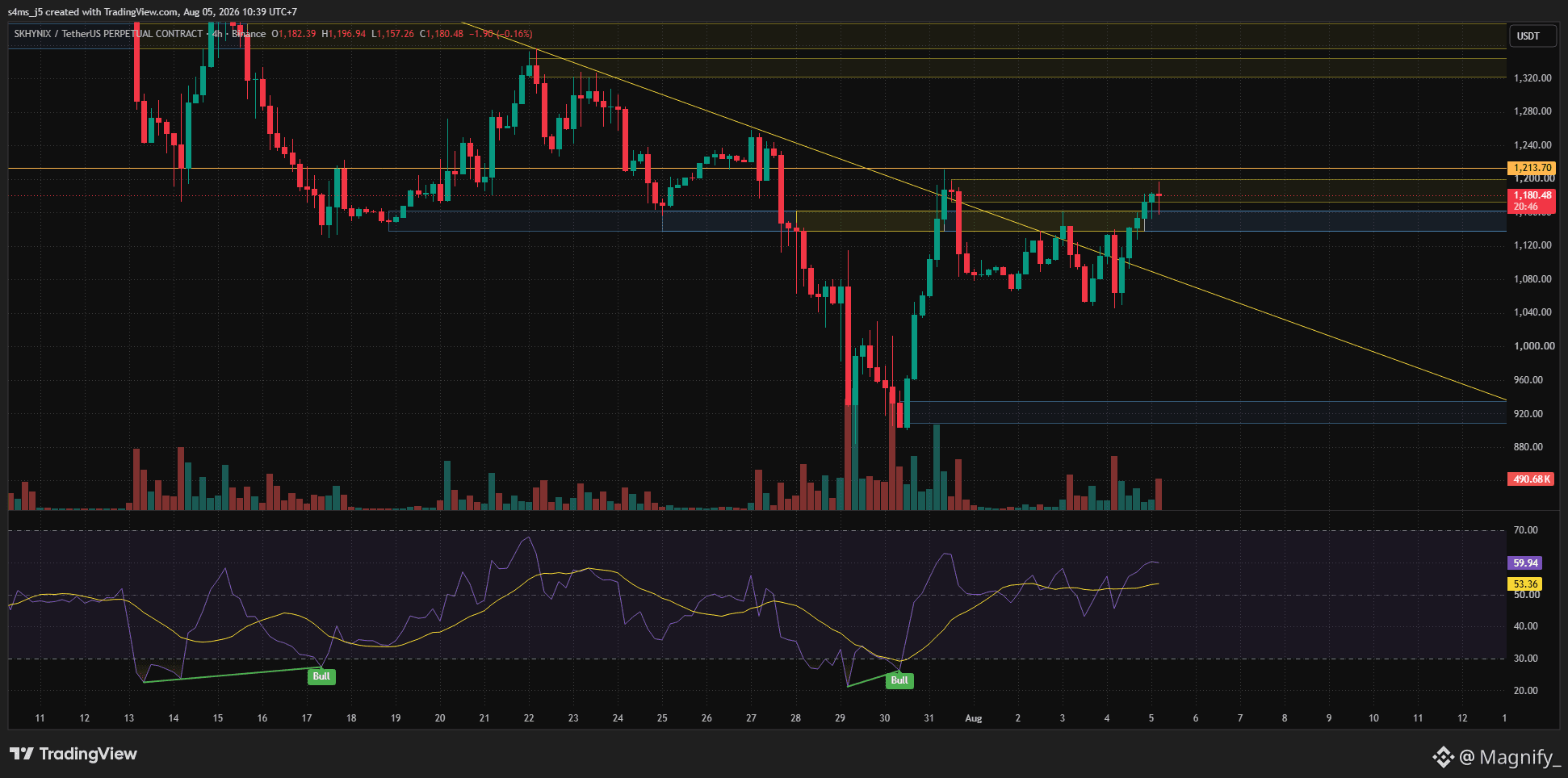The image size is (1568, 778).
Task: Click the 20:46 candle countdown timer
Action: [1526, 207]
